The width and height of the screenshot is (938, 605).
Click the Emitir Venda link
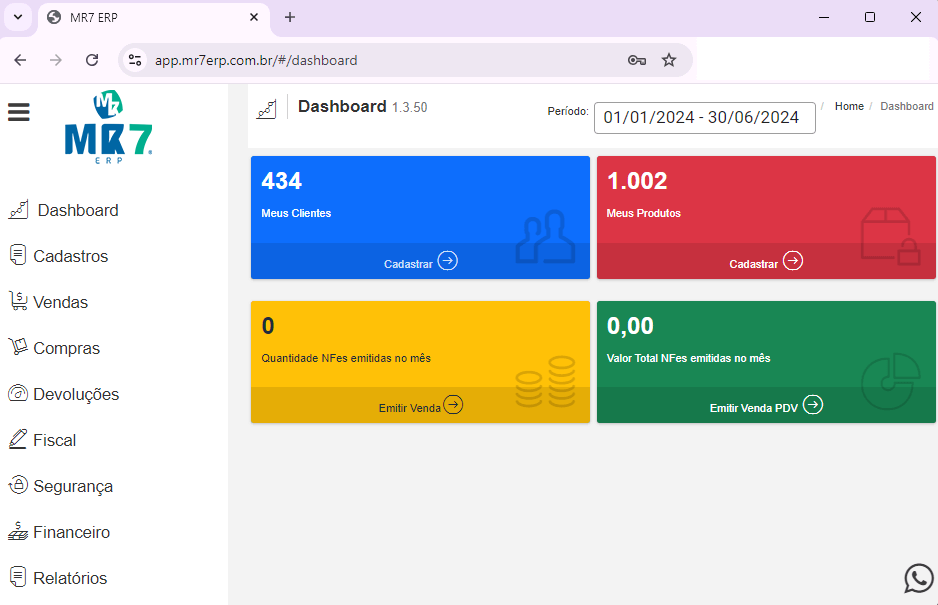[x=410, y=408]
